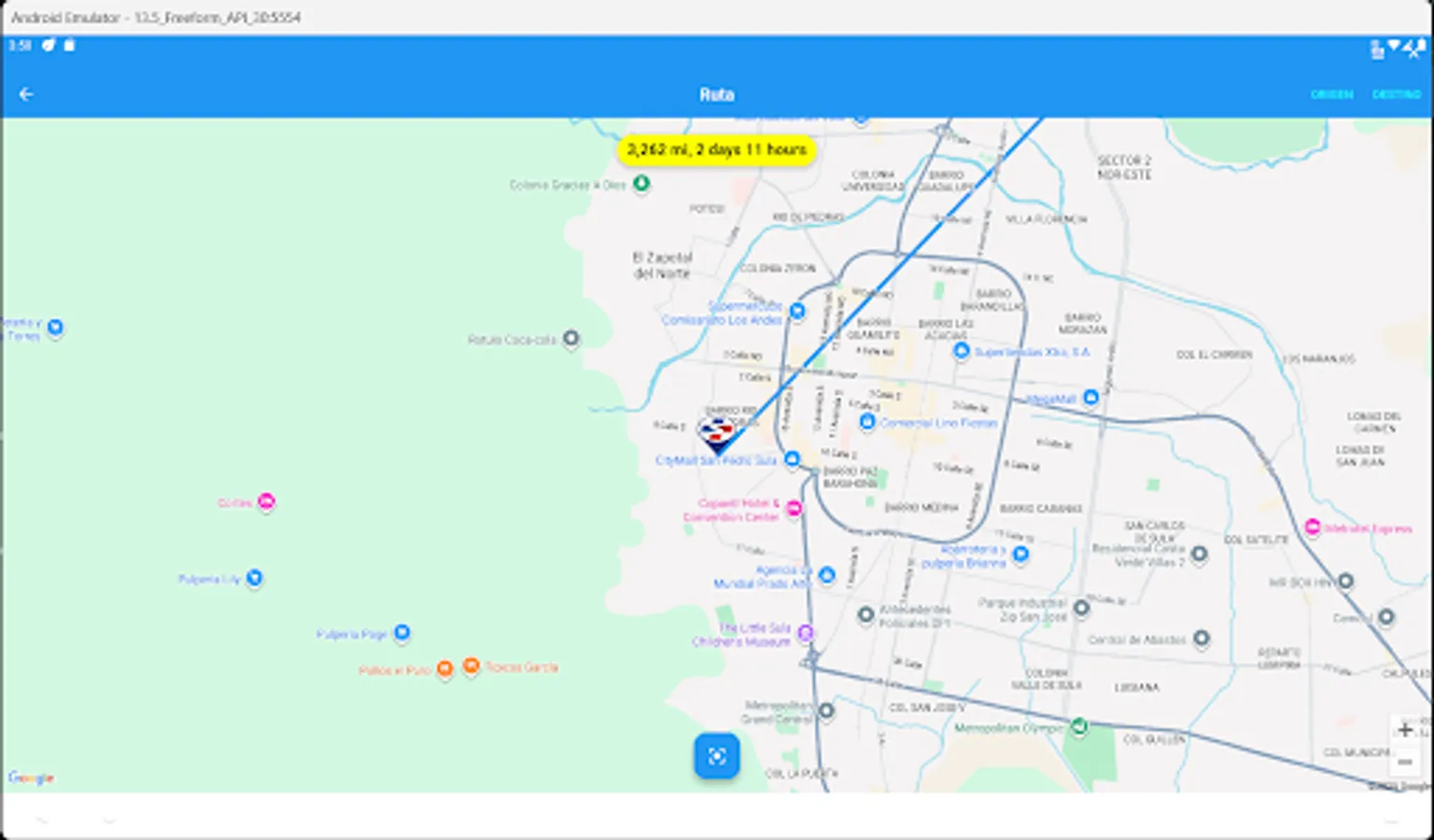Open Google Maps via the Google logo
The image size is (1434, 840).
pyautogui.click(x=31, y=776)
